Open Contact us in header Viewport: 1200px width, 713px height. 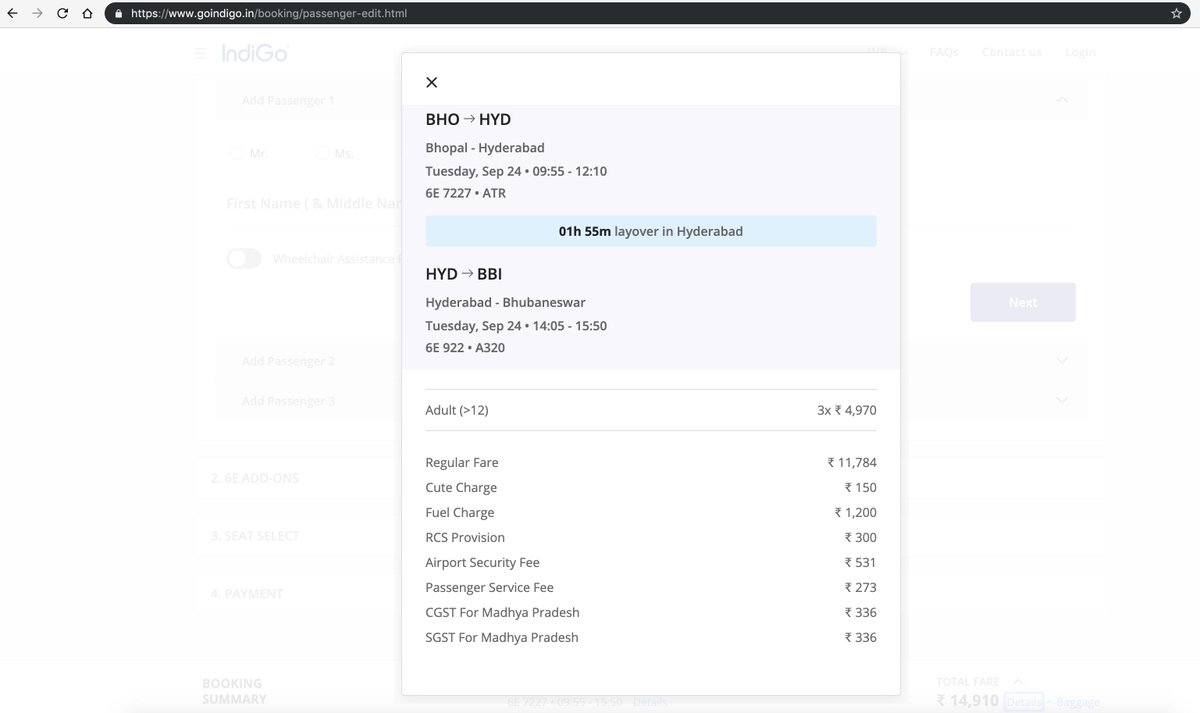(x=1011, y=52)
